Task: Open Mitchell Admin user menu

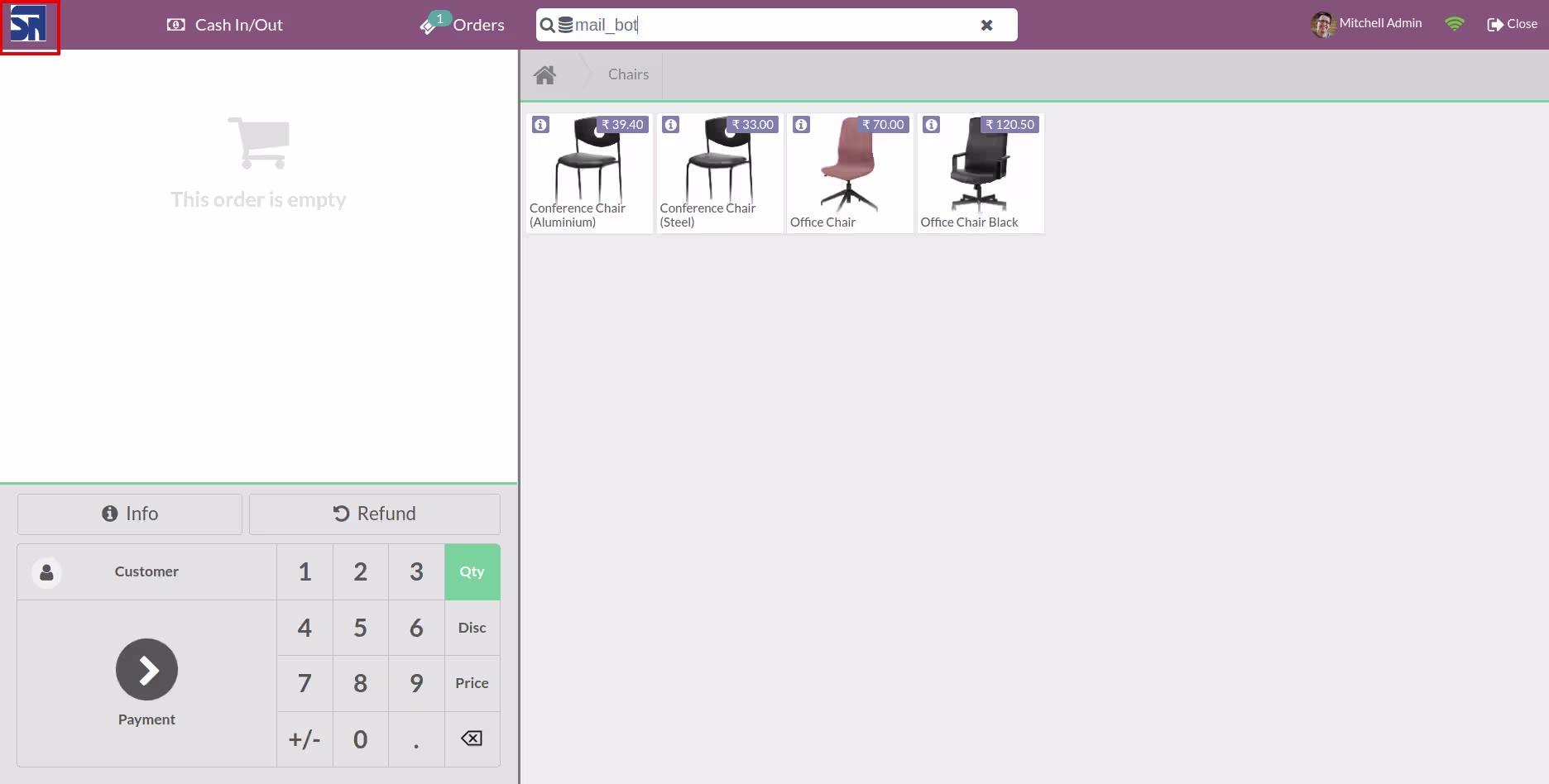Action: [1366, 24]
